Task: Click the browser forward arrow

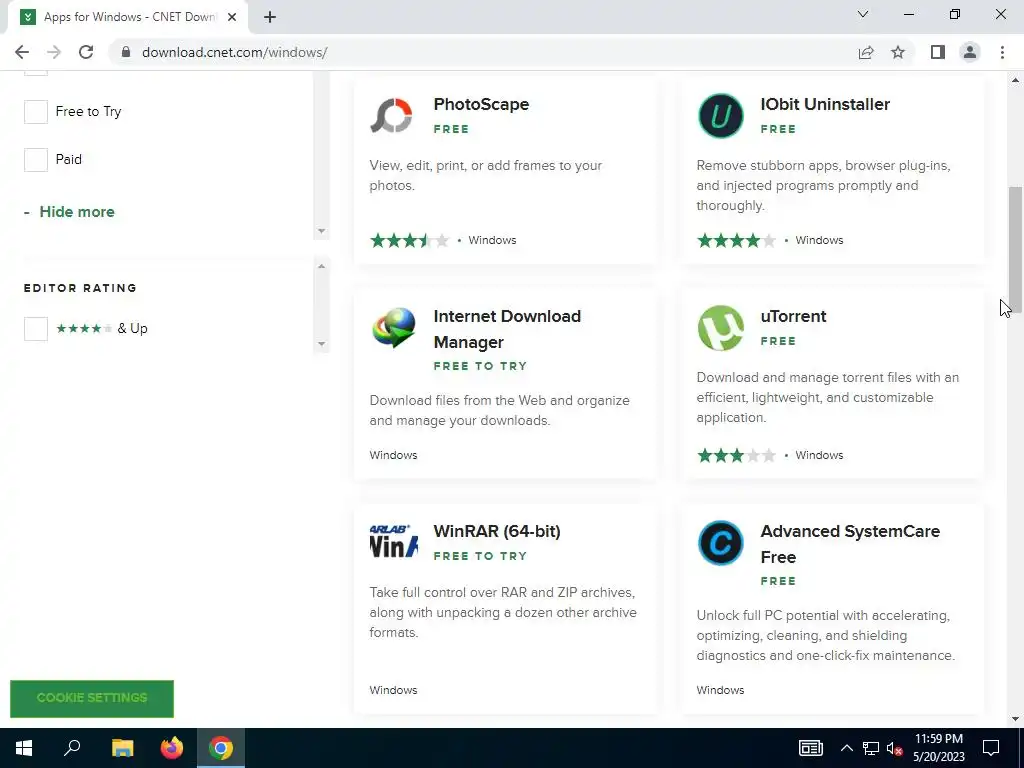Action: pyautogui.click(x=54, y=52)
